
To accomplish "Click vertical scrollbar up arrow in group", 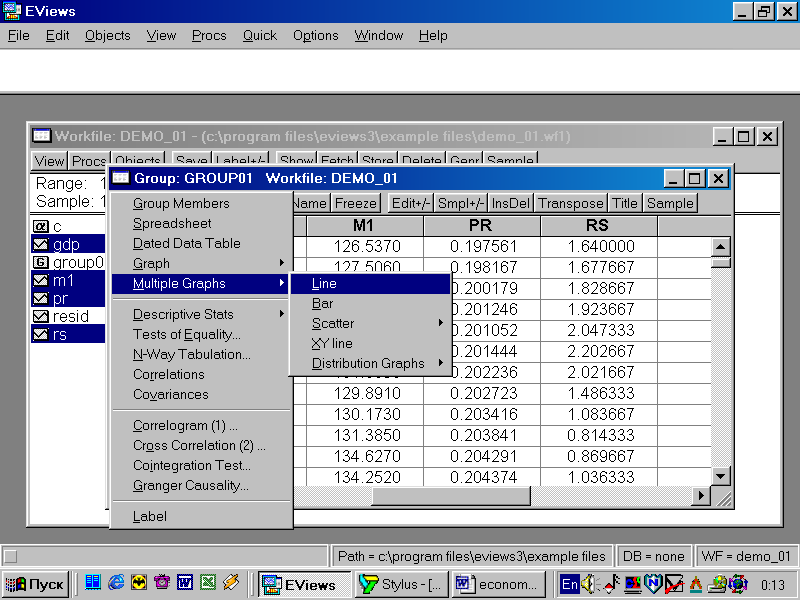I will pyautogui.click(x=720, y=247).
